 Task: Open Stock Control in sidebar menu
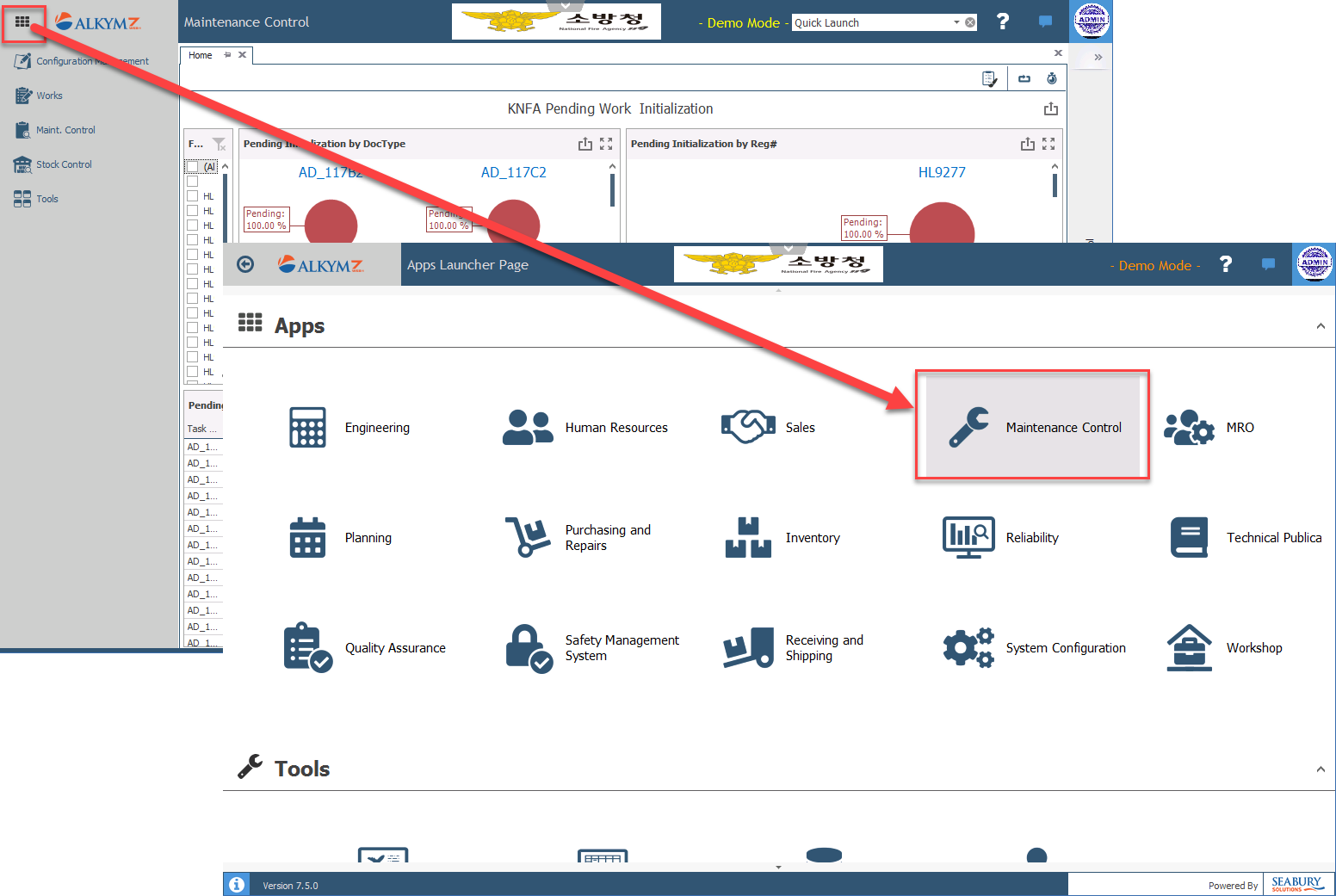64,164
